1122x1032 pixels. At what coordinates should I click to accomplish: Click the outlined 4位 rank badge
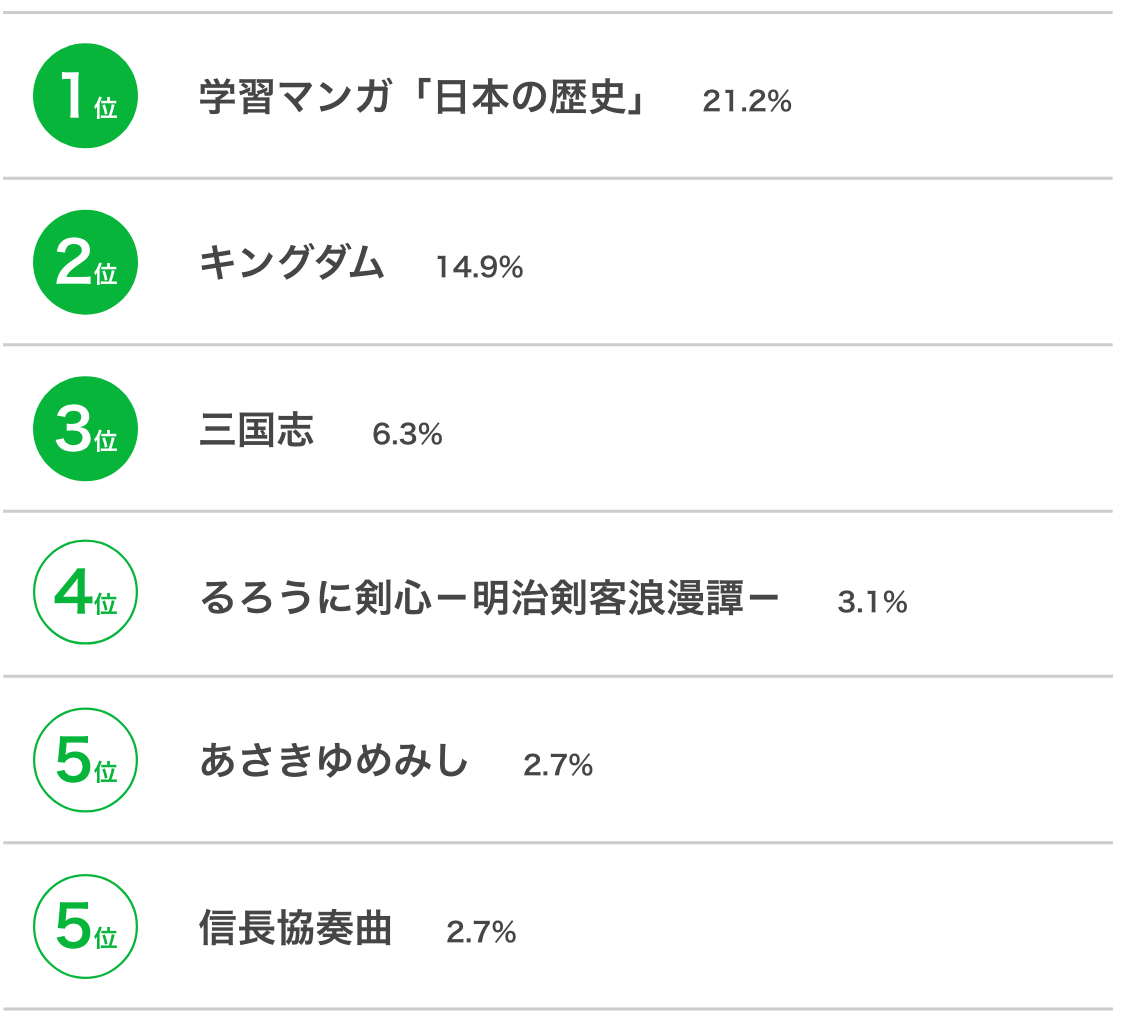85,593
